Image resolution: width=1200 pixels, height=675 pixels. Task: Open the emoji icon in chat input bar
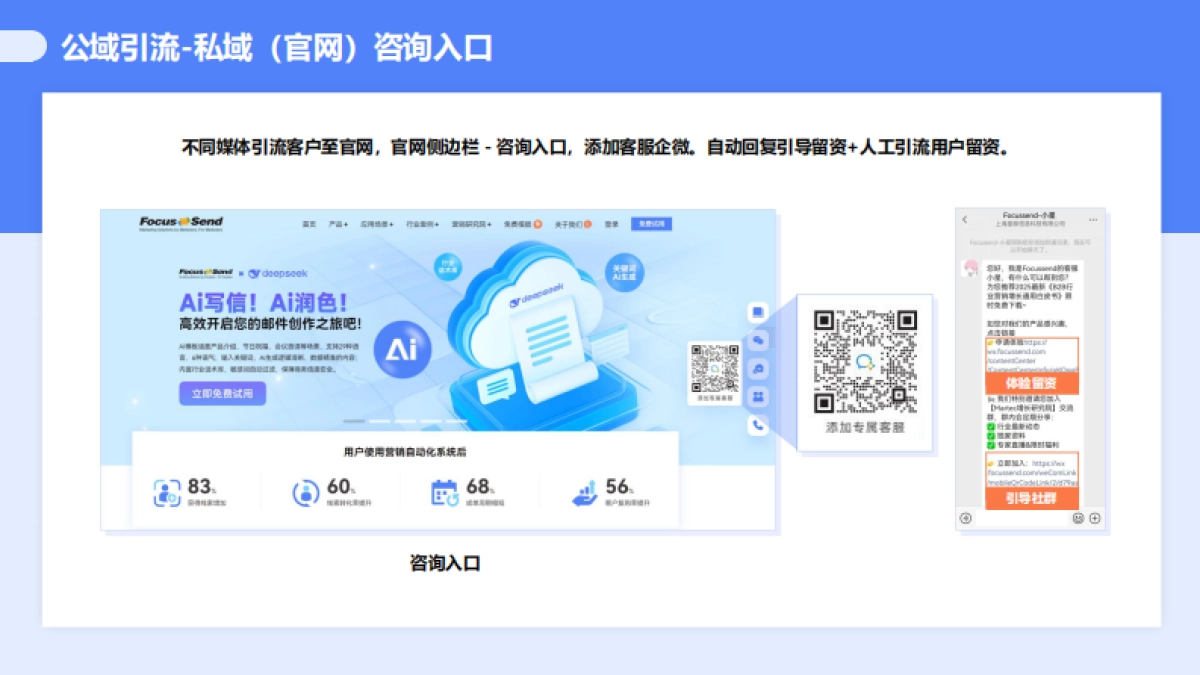click(x=1078, y=518)
